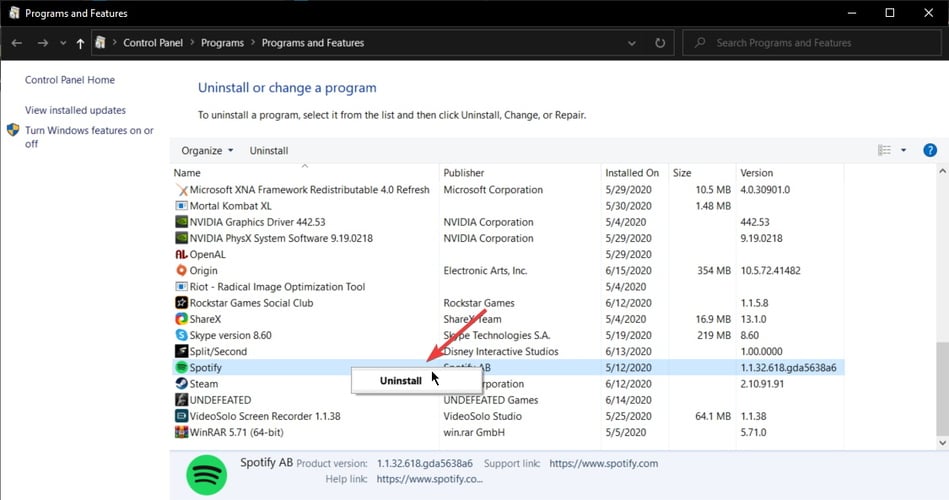Open Turn Windows features on or off
This screenshot has width=949, height=500.
point(89,137)
